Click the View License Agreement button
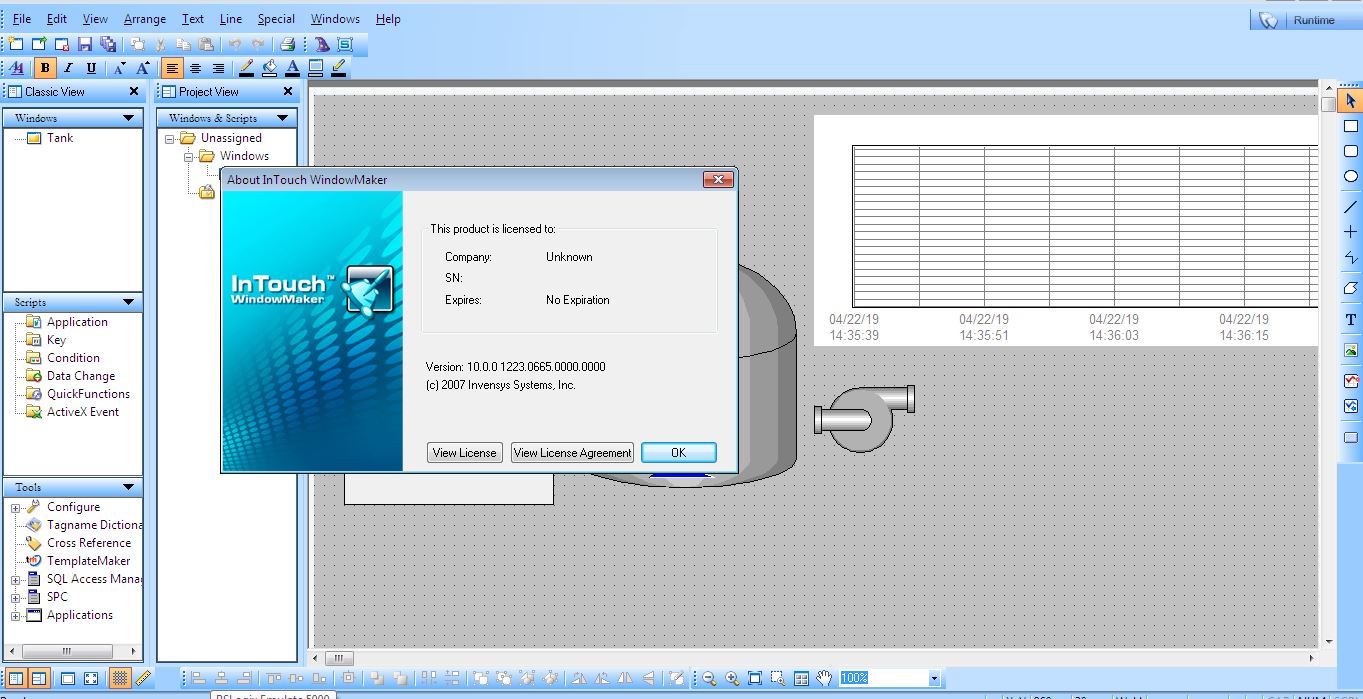1363x699 pixels. (573, 453)
